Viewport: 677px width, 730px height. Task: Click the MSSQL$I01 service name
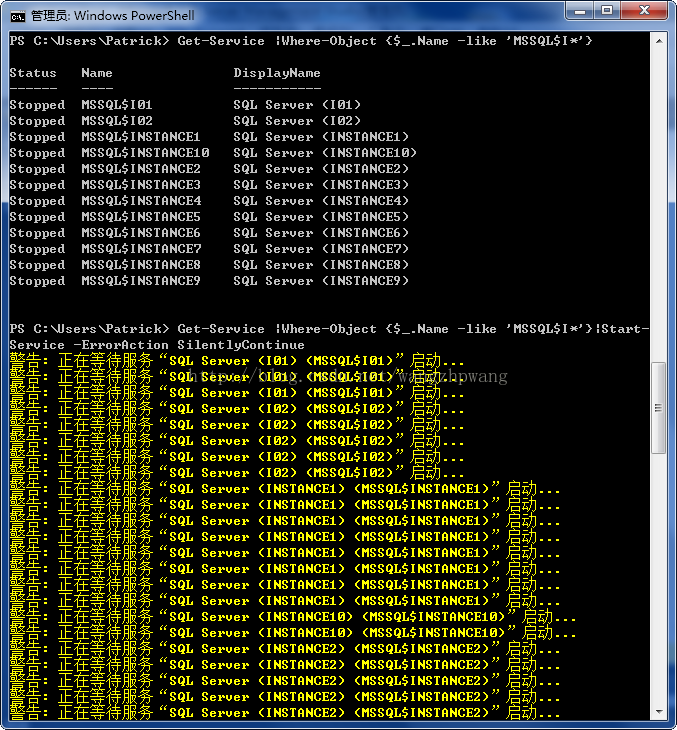click(116, 105)
